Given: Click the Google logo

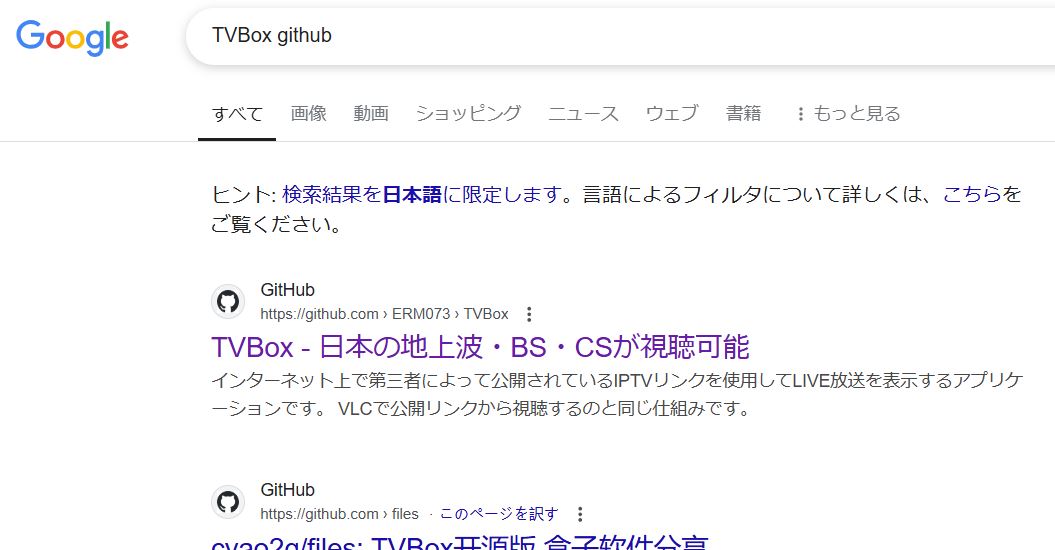Looking at the screenshot, I should [x=72, y=37].
